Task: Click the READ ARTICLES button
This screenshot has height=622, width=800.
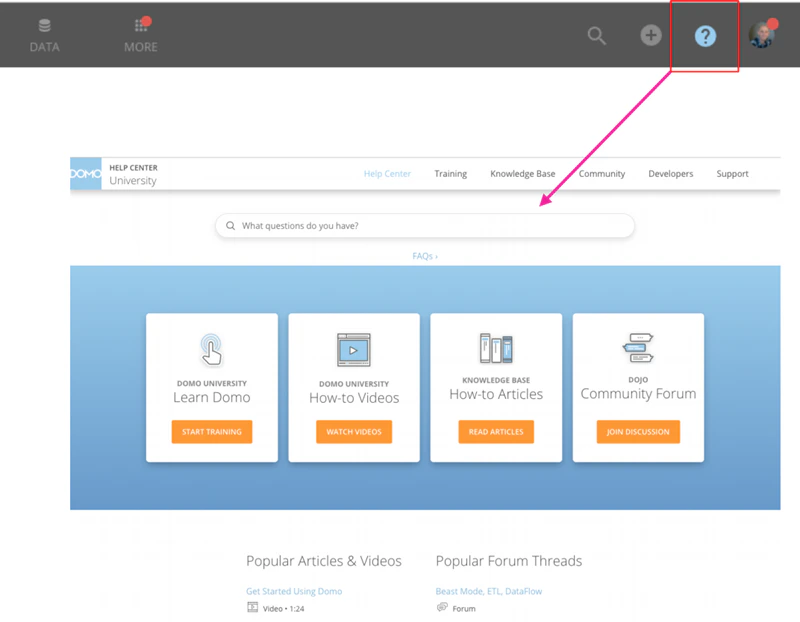Action: coord(496,432)
